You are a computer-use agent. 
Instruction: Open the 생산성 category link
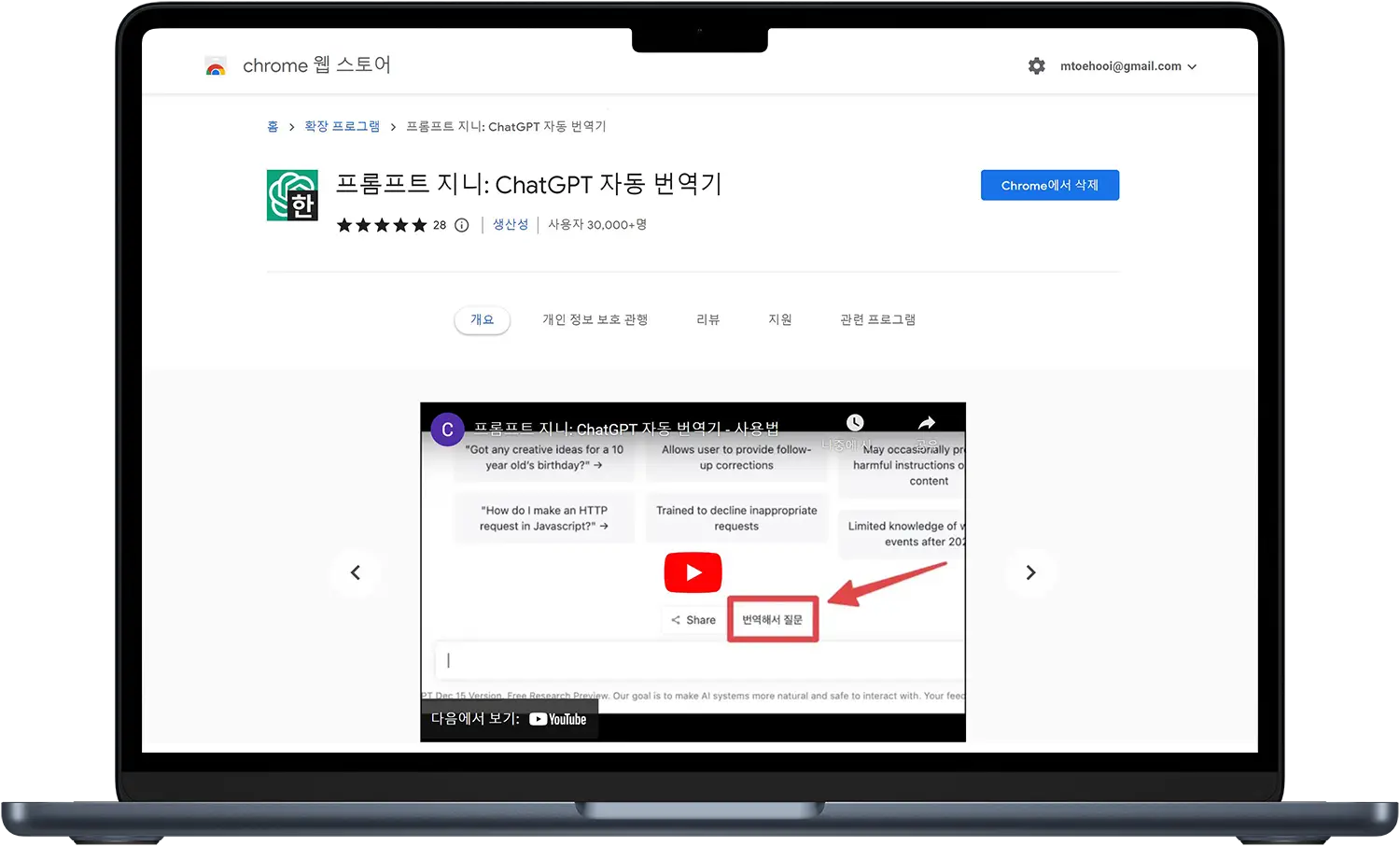click(511, 225)
